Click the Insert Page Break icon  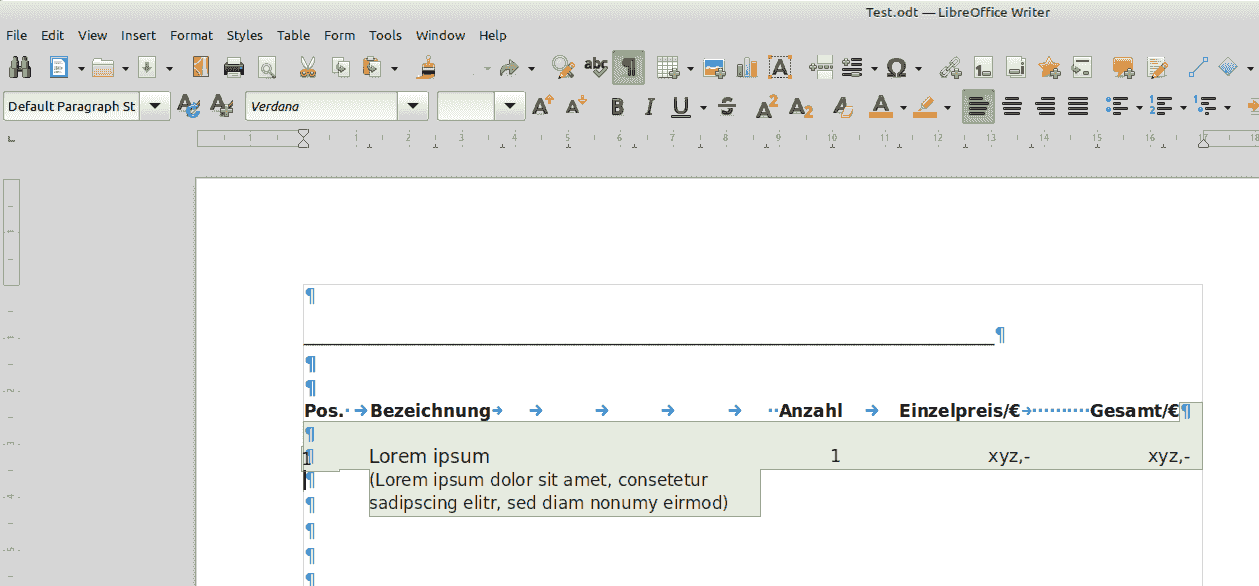pyautogui.click(x=821, y=68)
